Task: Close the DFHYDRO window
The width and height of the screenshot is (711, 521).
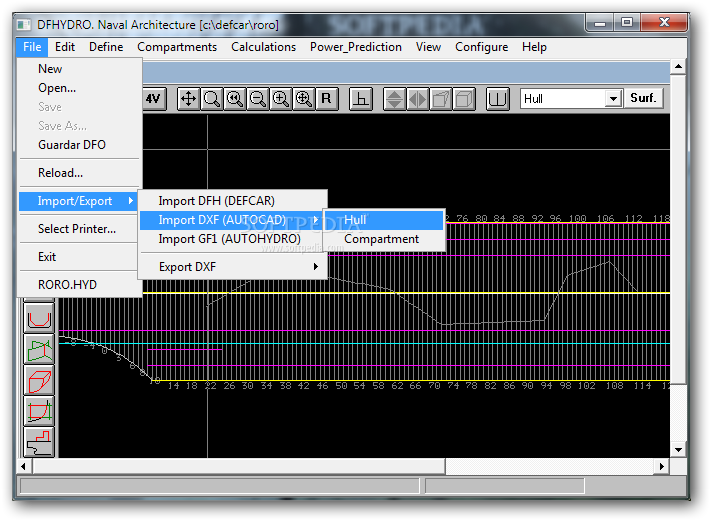Action: (x=664, y=23)
